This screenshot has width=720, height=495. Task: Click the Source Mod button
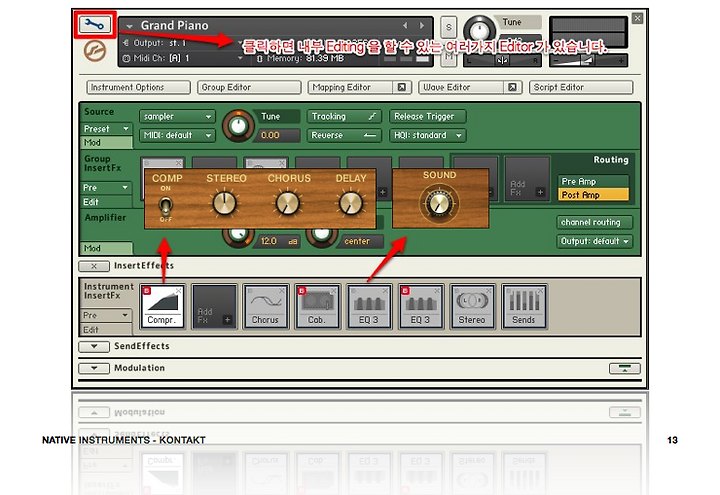(x=107, y=143)
